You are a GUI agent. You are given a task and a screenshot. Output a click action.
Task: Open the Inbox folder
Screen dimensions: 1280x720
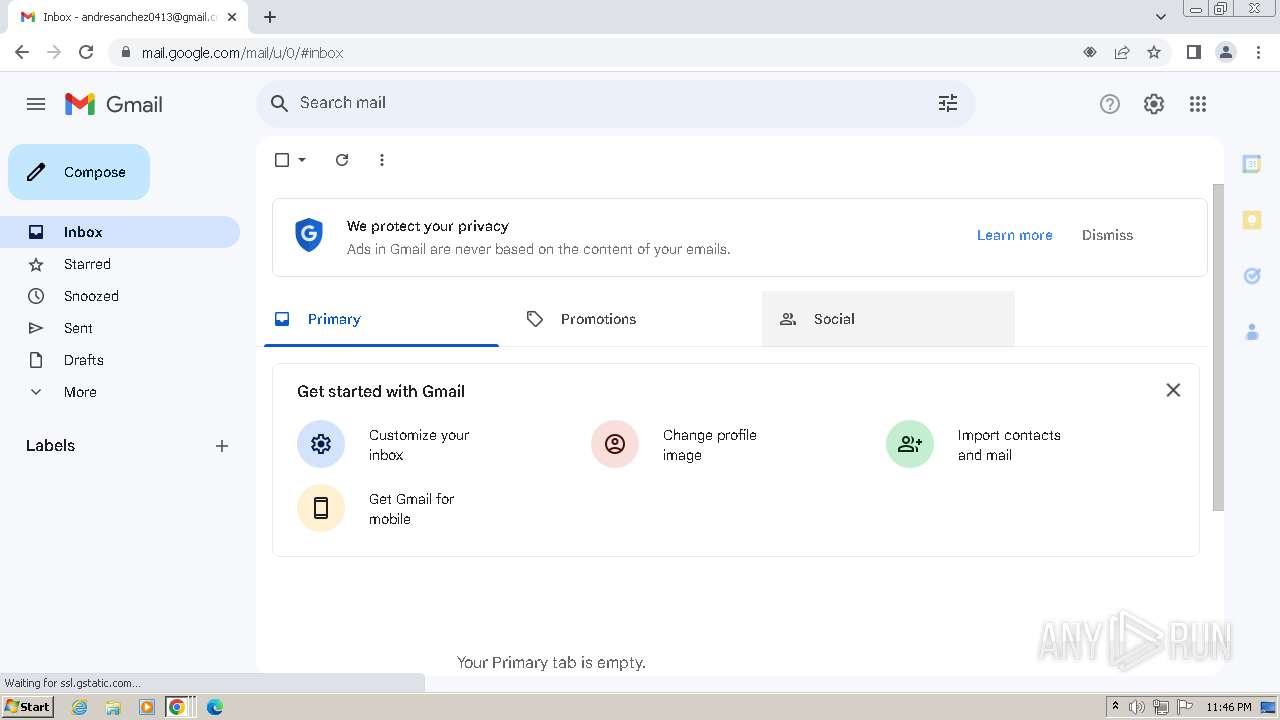(x=120, y=232)
